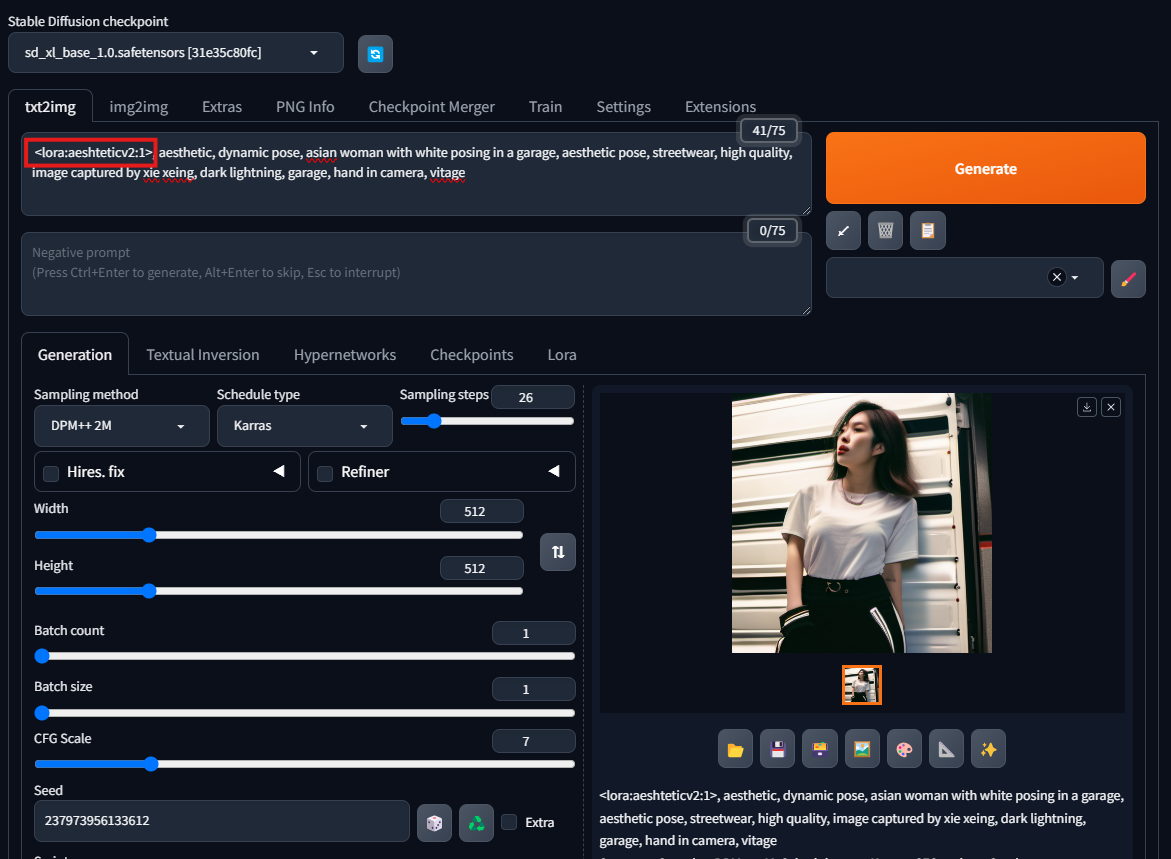1171x859 pixels.
Task: Switch to Textual Inversion tab
Action: coord(203,355)
